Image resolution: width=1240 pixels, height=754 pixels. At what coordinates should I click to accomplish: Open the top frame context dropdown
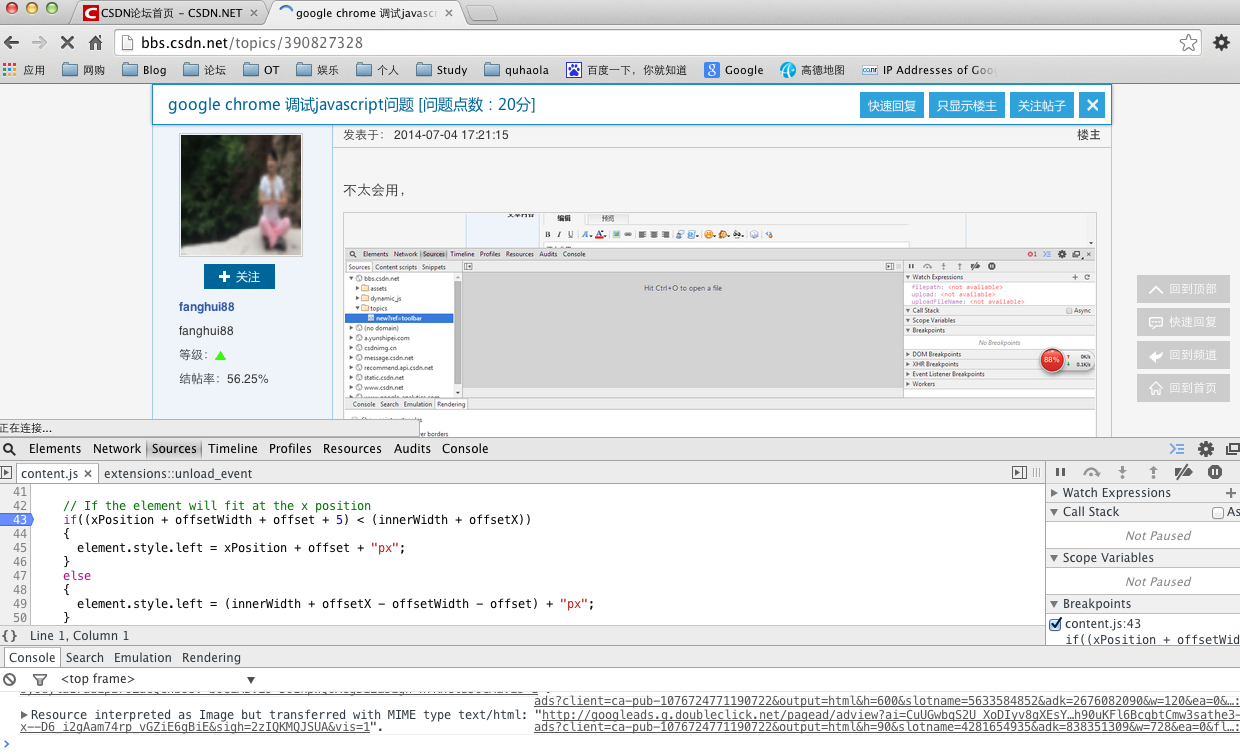pos(159,679)
